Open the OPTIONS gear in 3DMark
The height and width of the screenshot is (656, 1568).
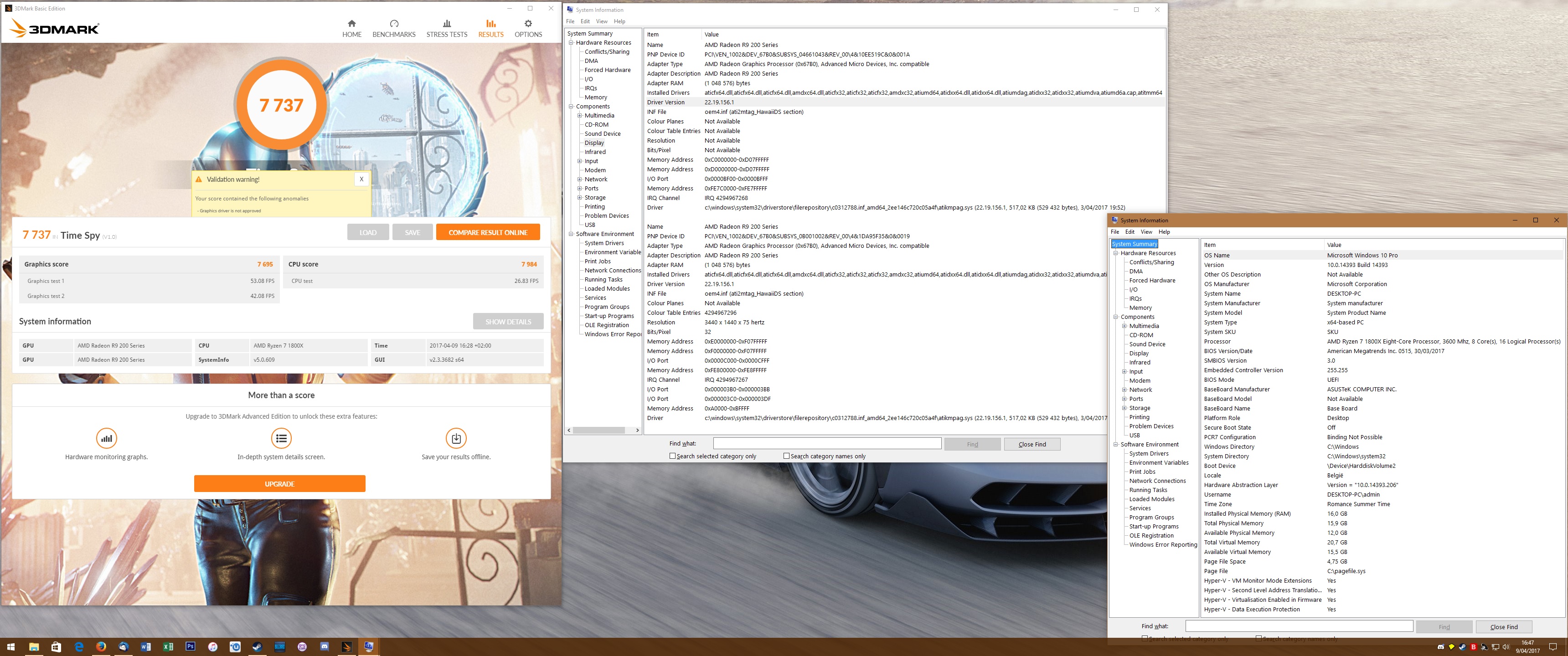click(x=528, y=28)
